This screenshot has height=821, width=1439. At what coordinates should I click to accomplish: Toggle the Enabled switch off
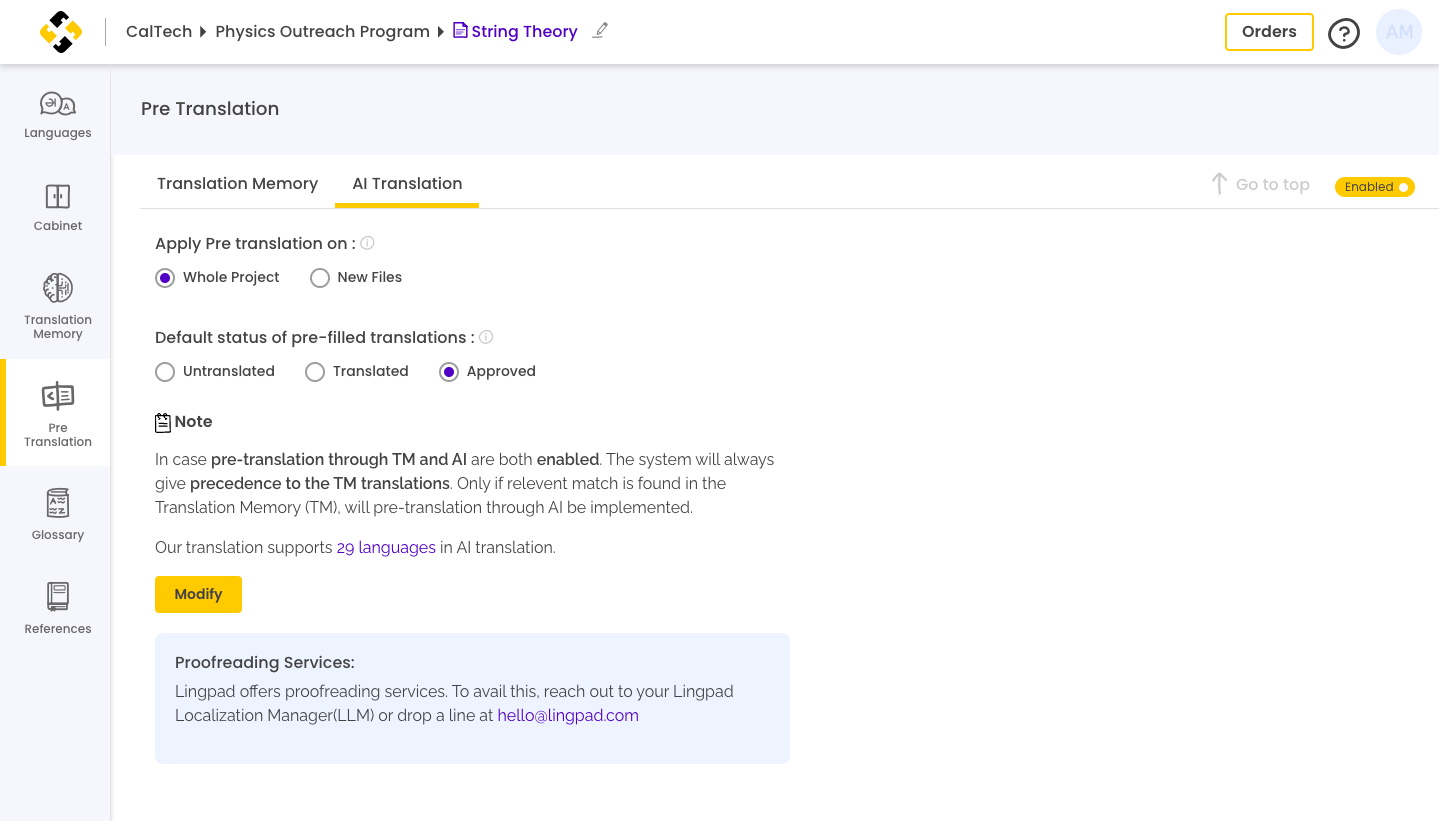(x=1374, y=187)
